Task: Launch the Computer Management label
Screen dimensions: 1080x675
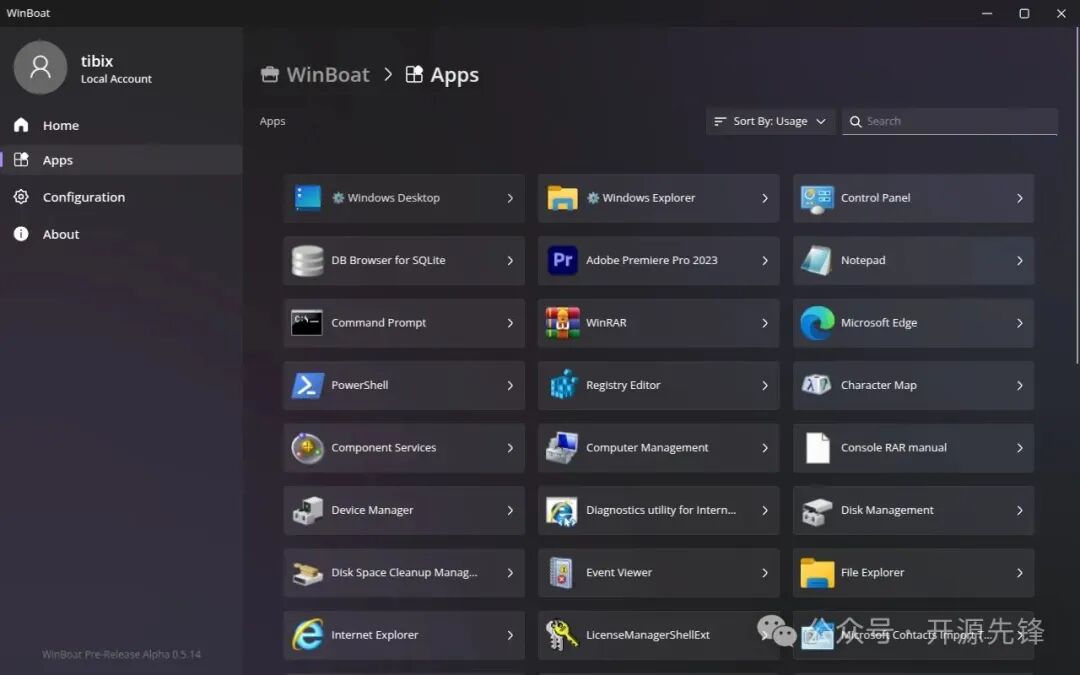Action: tap(647, 448)
